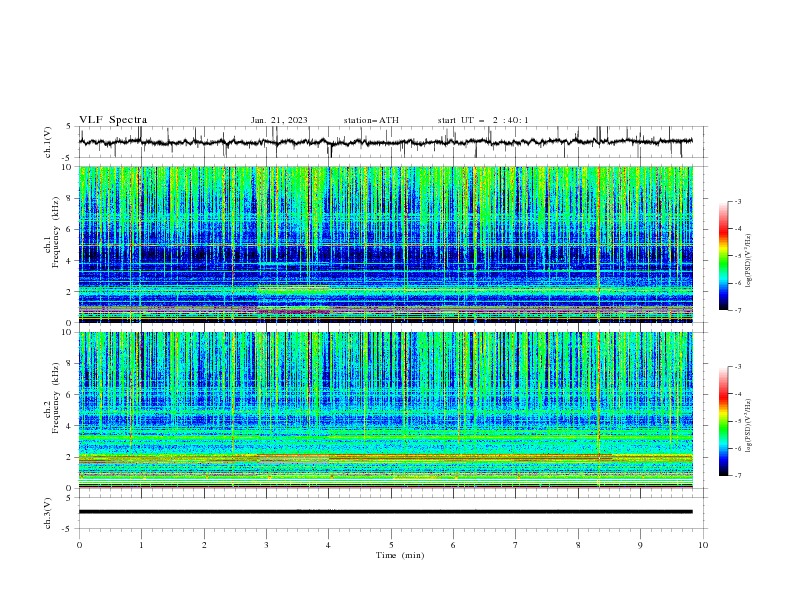Click the ch.2 PSD color bar
The height and width of the screenshot is (612, 792).
pyautogui.click(x=724, y=421)
